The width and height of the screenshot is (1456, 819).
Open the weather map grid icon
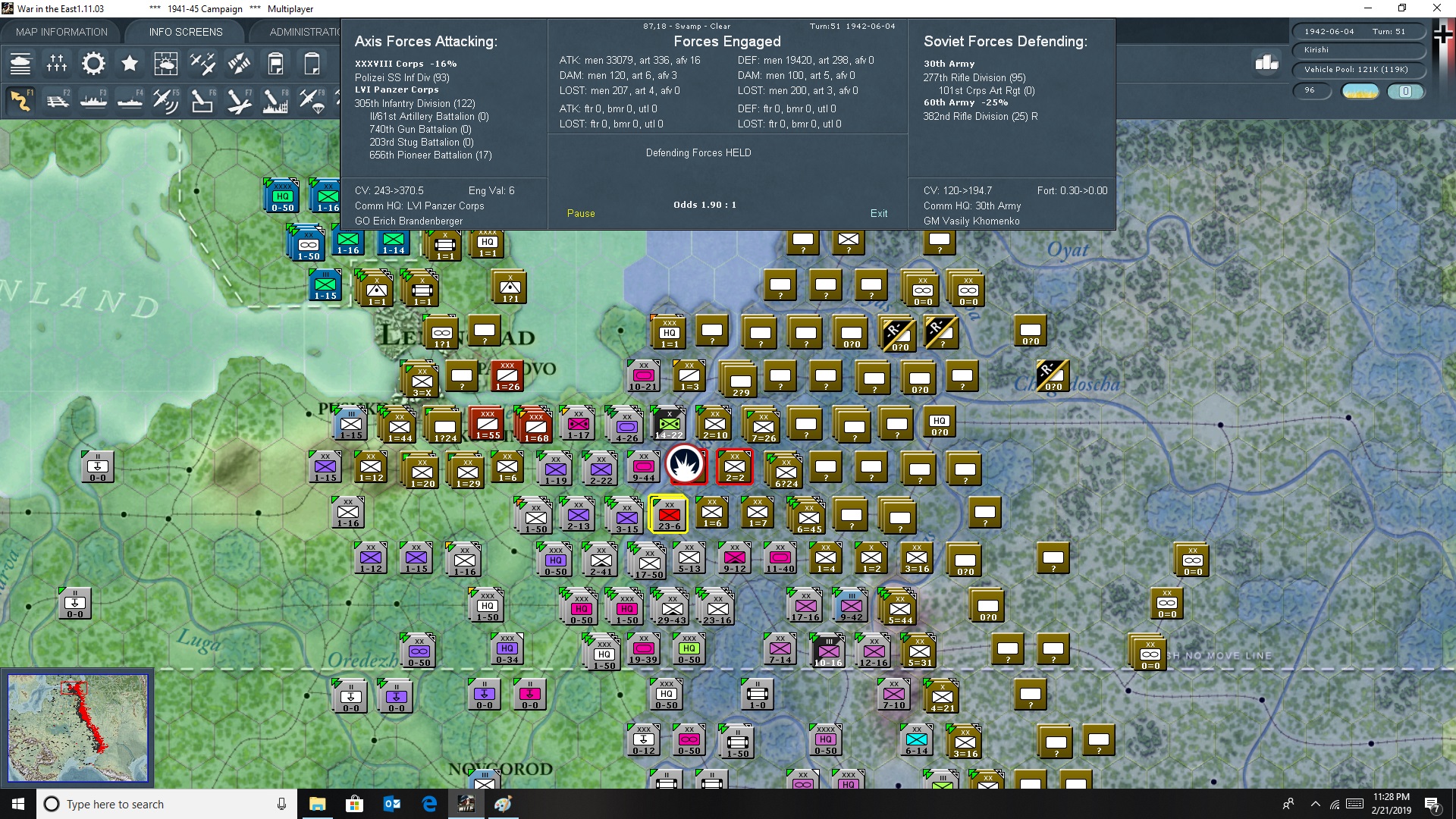(x=166, y=64)
